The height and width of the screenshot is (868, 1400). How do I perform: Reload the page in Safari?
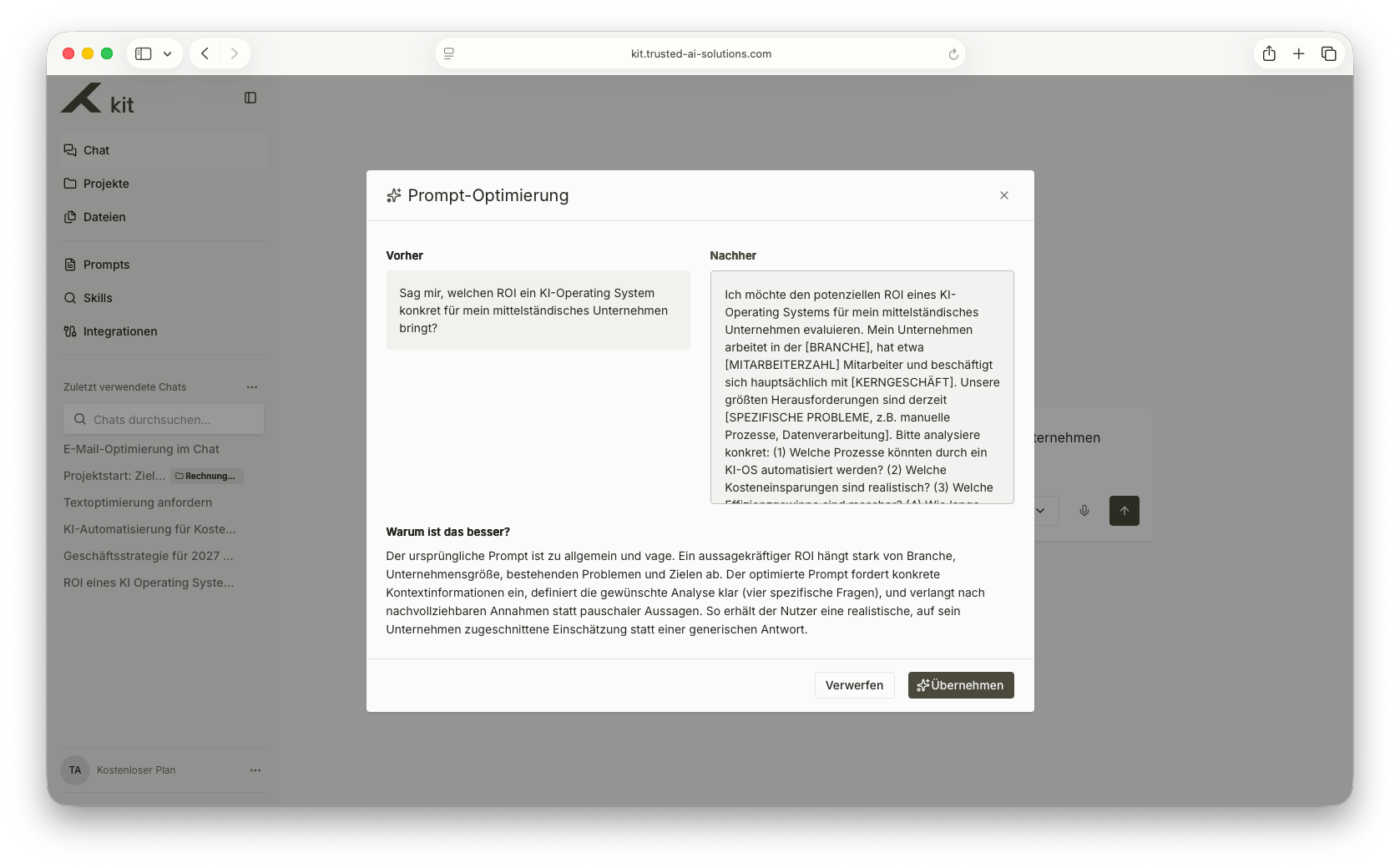point(953,54)
